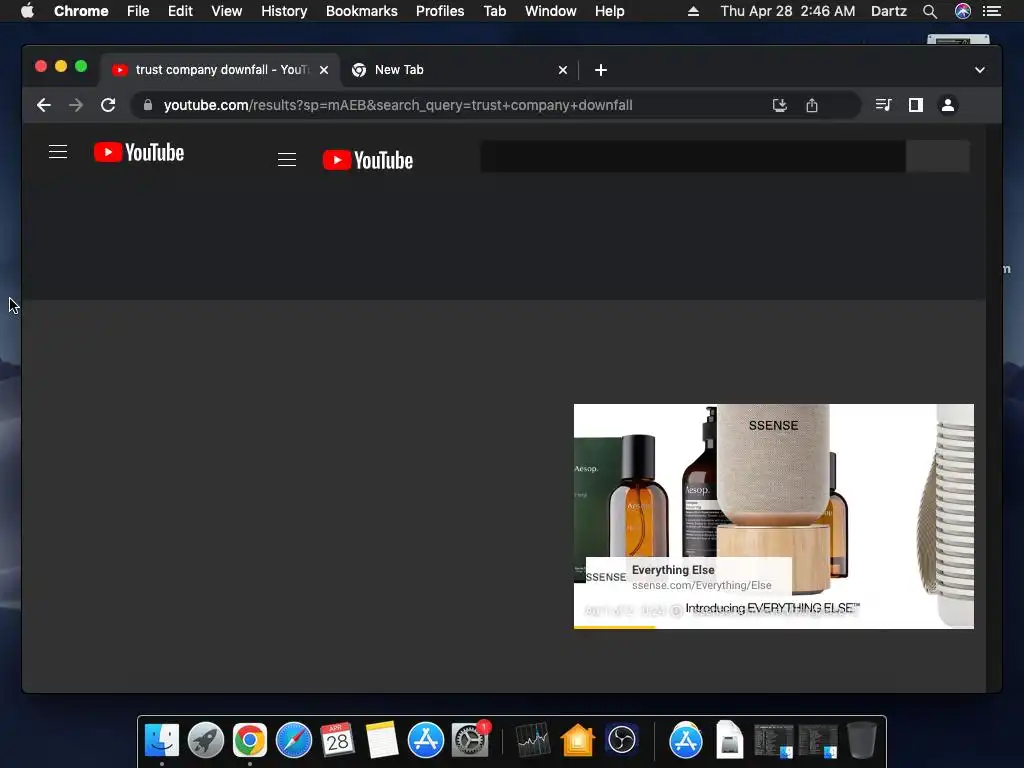Open the Help menu

tap(609, 11)
